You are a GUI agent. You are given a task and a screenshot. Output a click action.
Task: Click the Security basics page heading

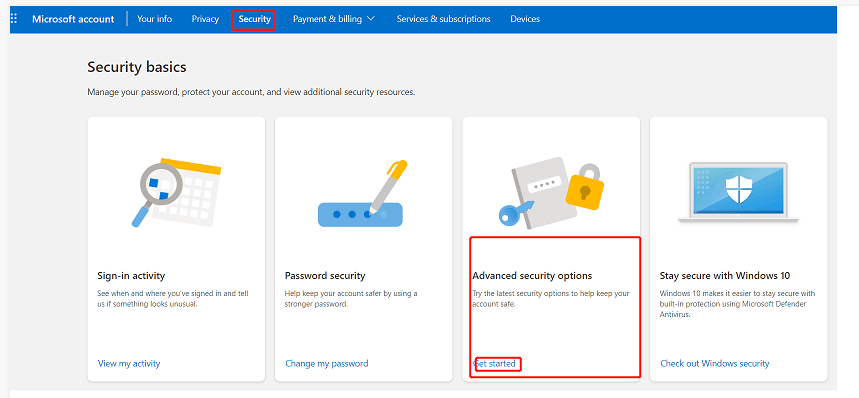click(x=137, y=67)
